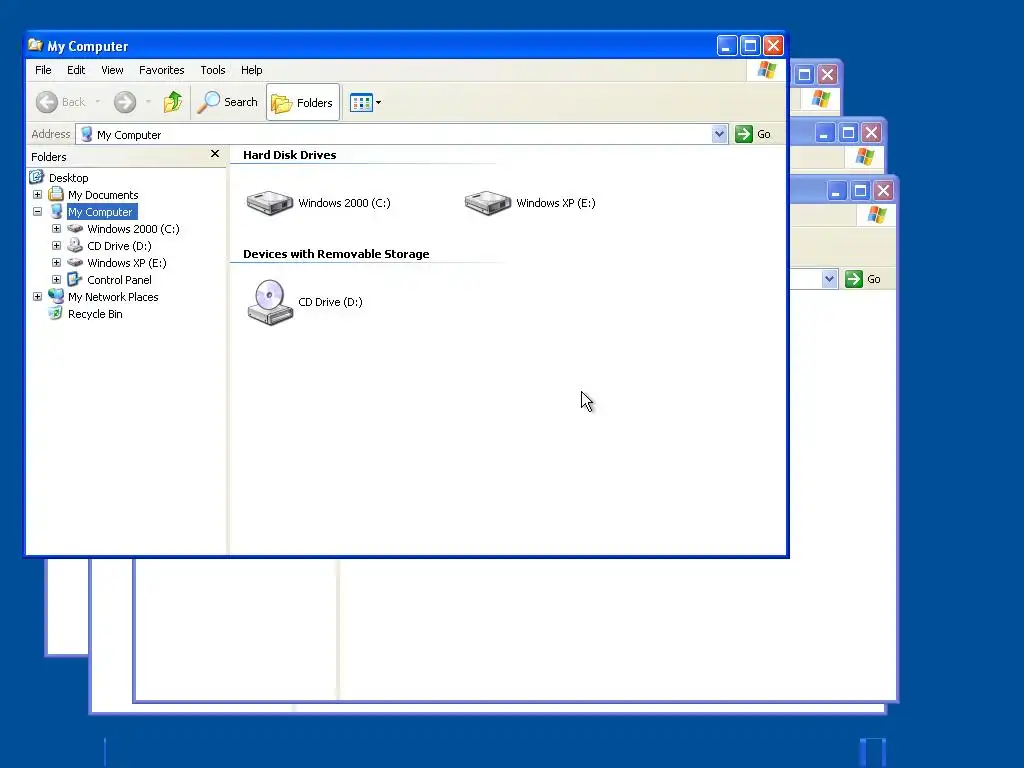Viewport: 1024px width, 768px height.
Task: Click the Address bar computer icon
Action: (x=86, y=135)
